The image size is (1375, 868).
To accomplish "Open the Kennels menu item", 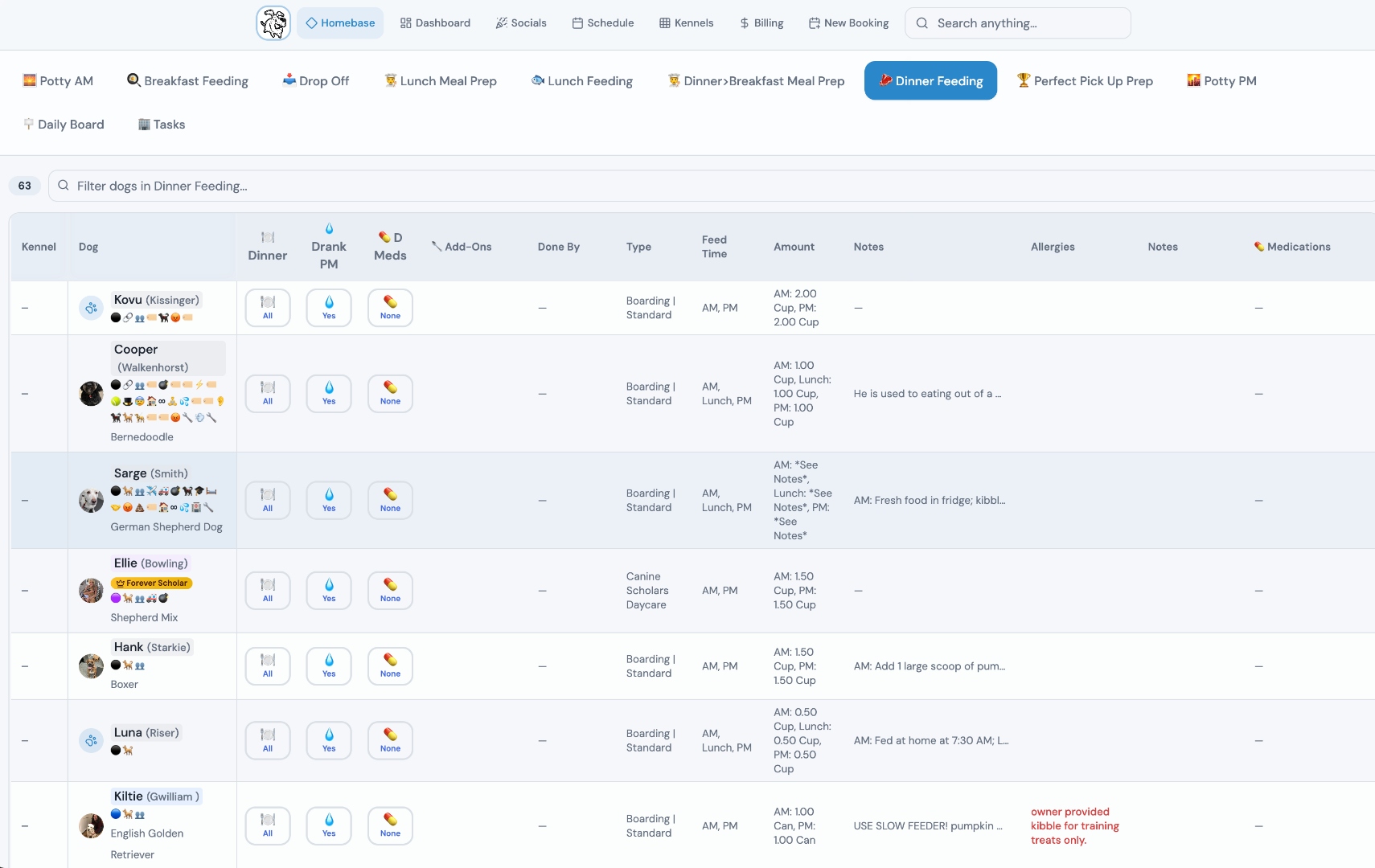I will (686, 23).
